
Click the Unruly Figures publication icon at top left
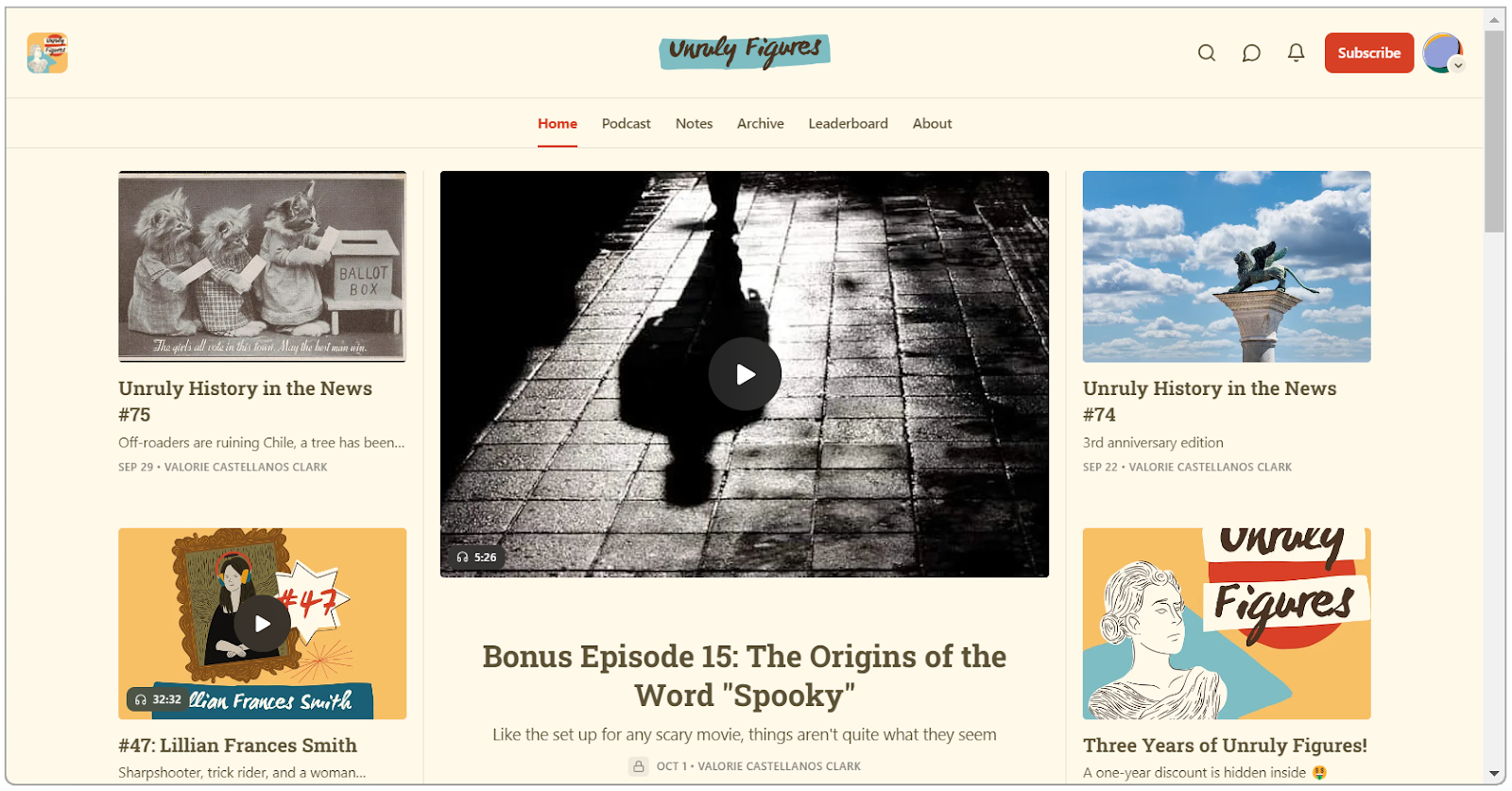pos(47,53)
